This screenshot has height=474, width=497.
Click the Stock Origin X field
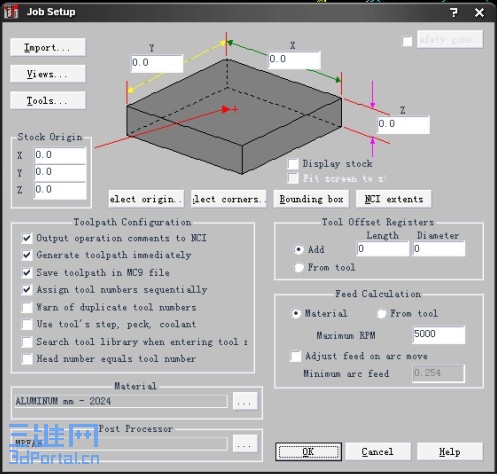pos(60,155)
